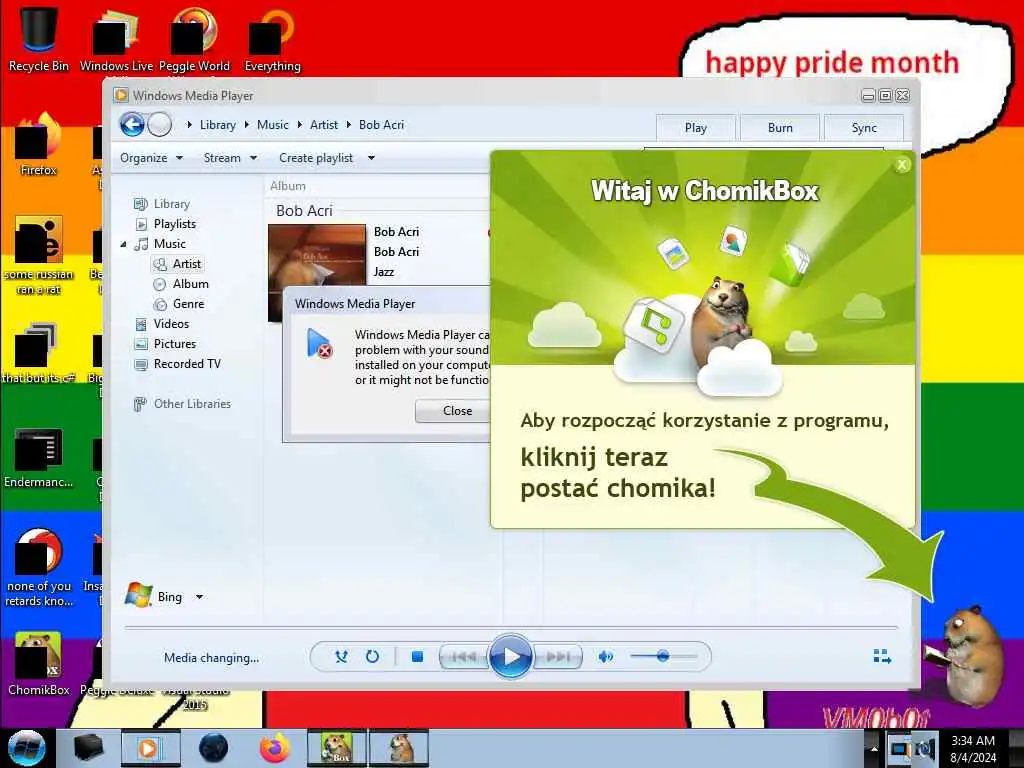
Task: Go back with the blue back arrow
Action: tap(133, 124)
